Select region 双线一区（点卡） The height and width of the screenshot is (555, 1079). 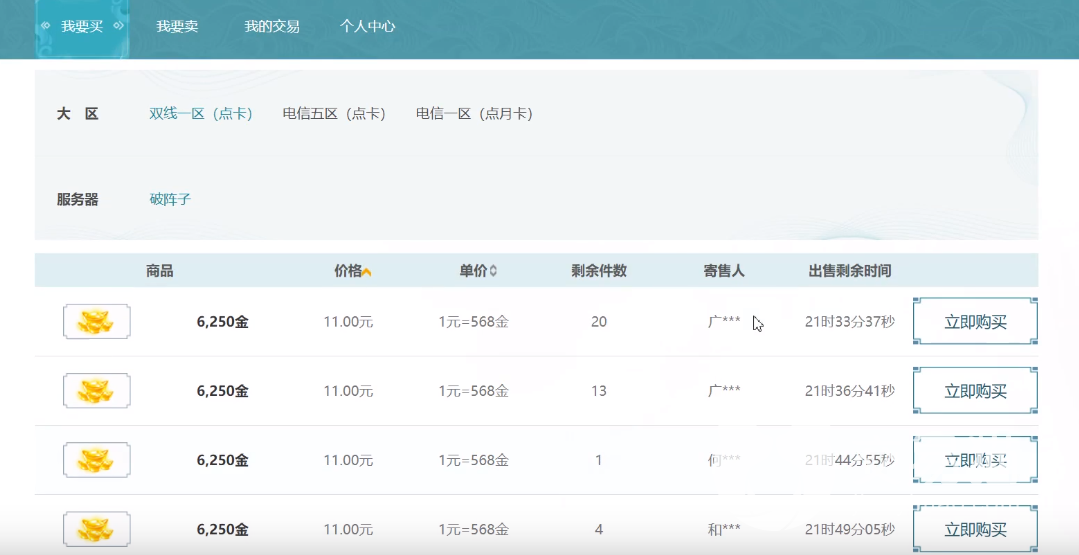coord(201,114)
